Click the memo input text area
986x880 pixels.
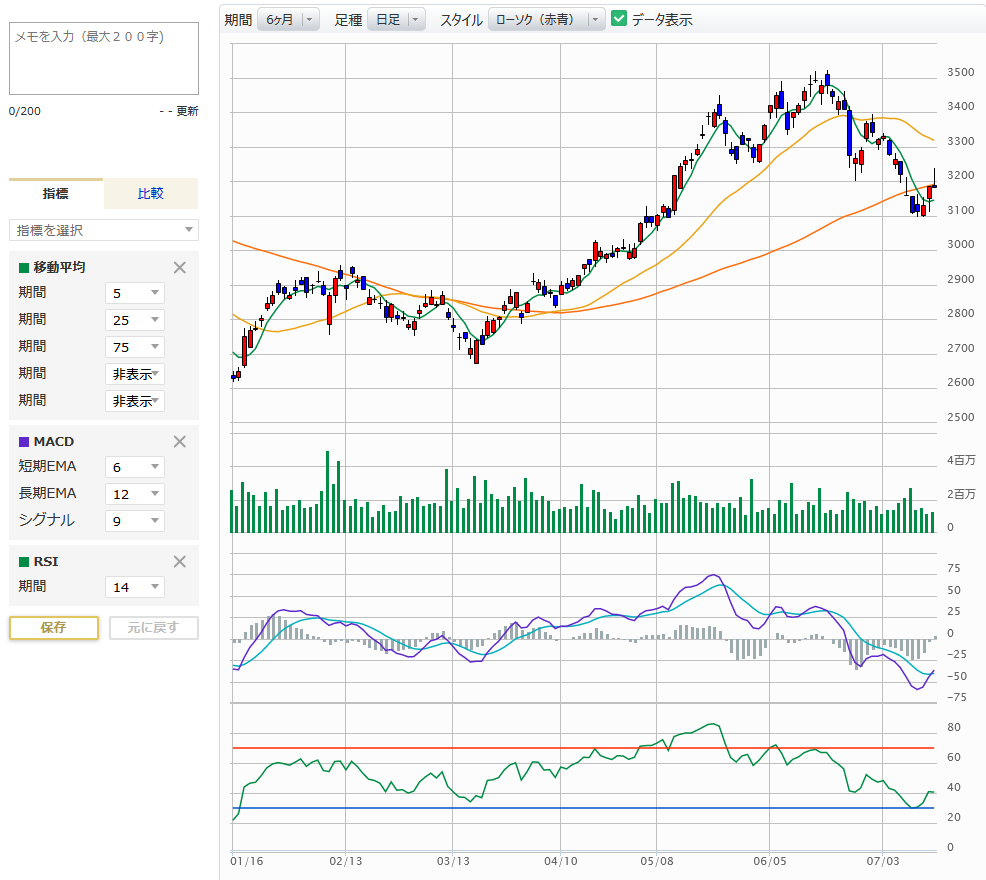[x=104, y=59]
